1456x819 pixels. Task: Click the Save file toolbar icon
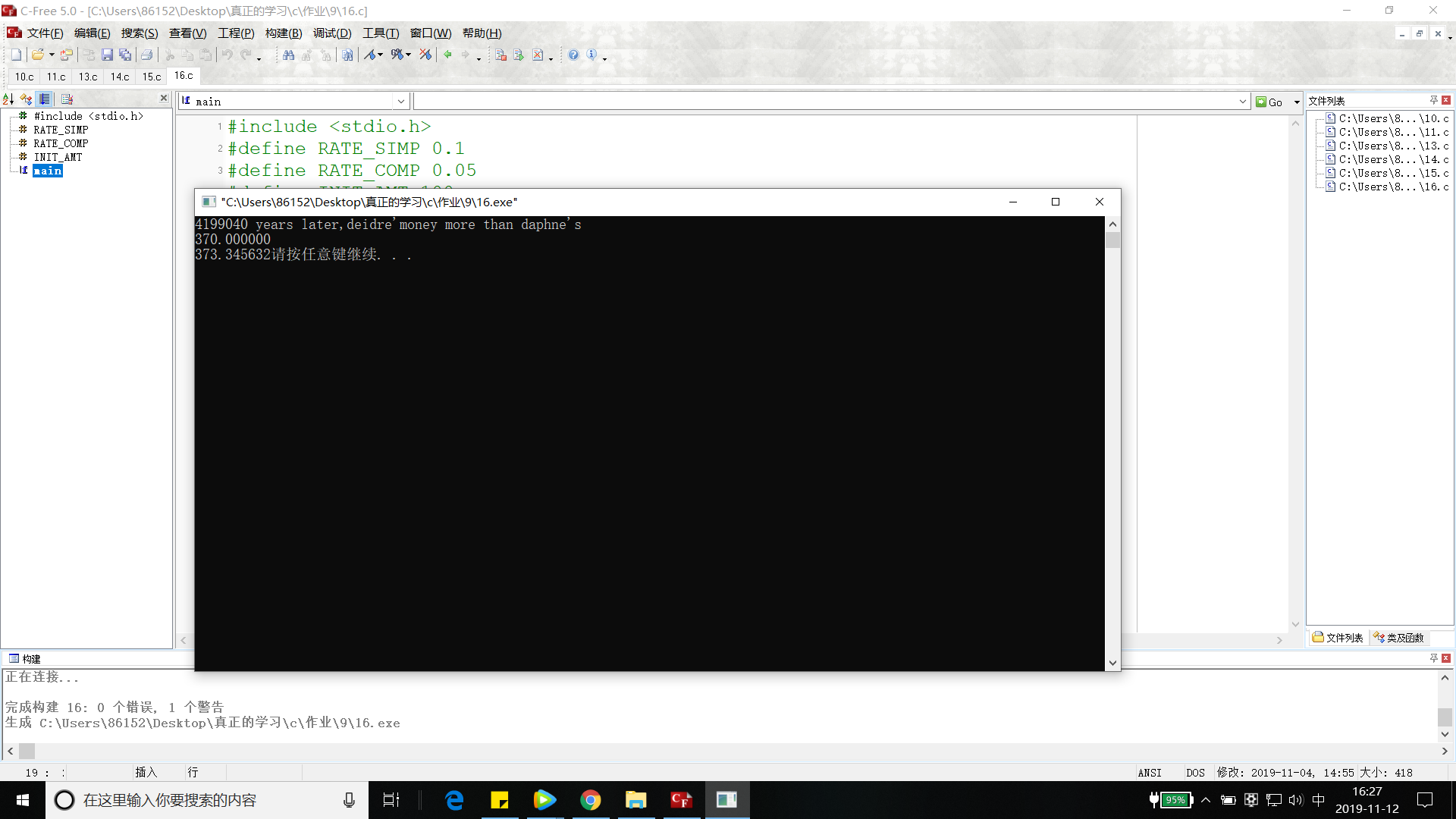(107, 55)
